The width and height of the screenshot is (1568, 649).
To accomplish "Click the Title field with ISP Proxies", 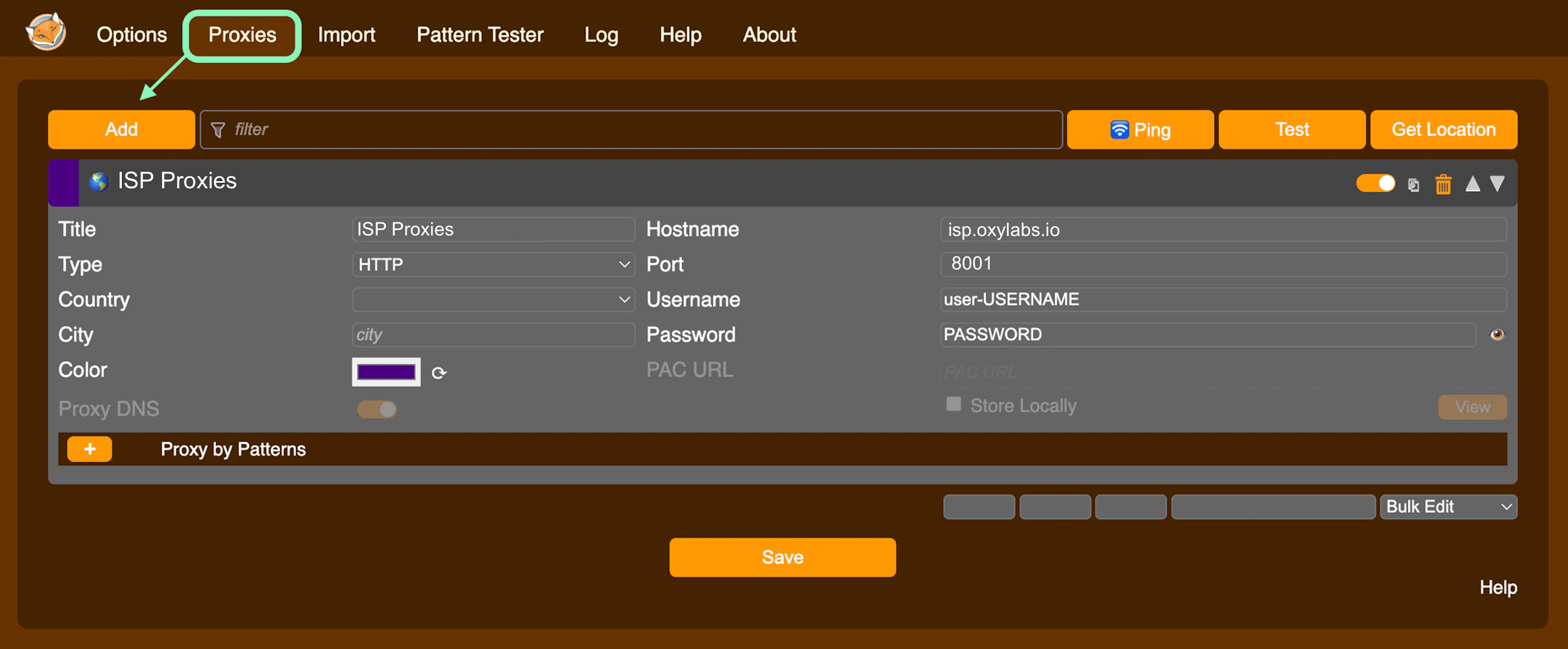I will (x=493, y=230).
